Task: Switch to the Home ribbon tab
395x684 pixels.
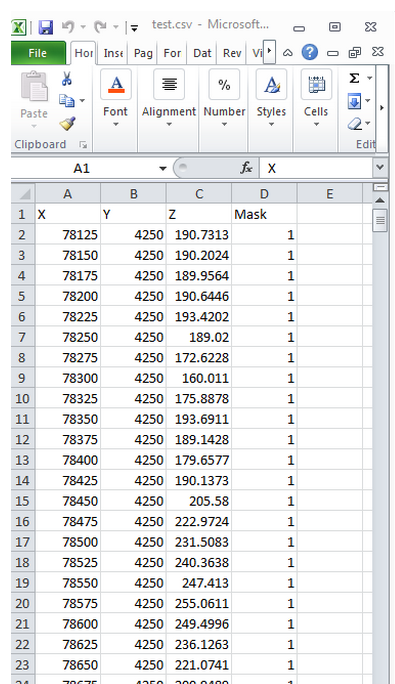Action: point(83,53)
